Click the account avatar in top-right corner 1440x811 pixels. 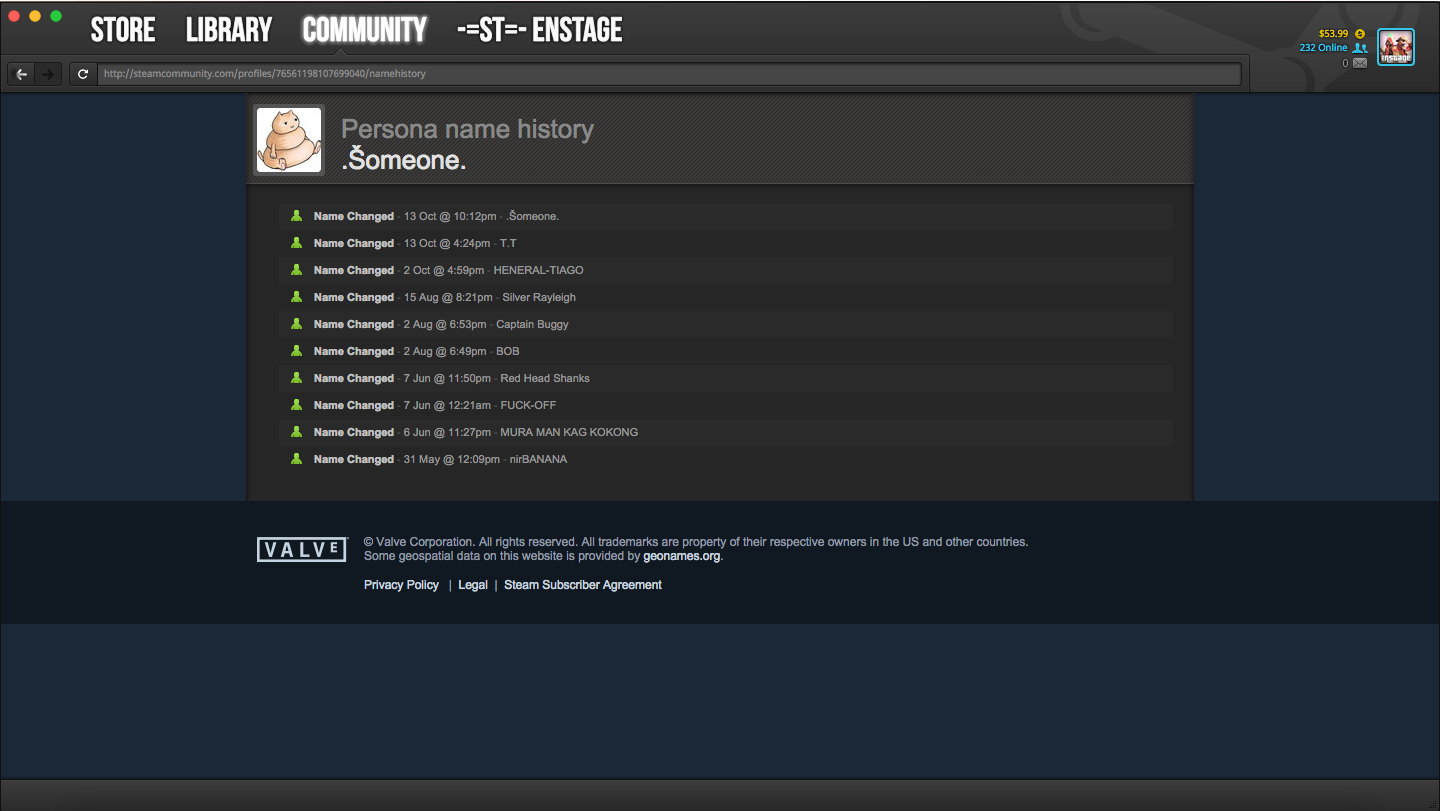[x=1396, y=47]
